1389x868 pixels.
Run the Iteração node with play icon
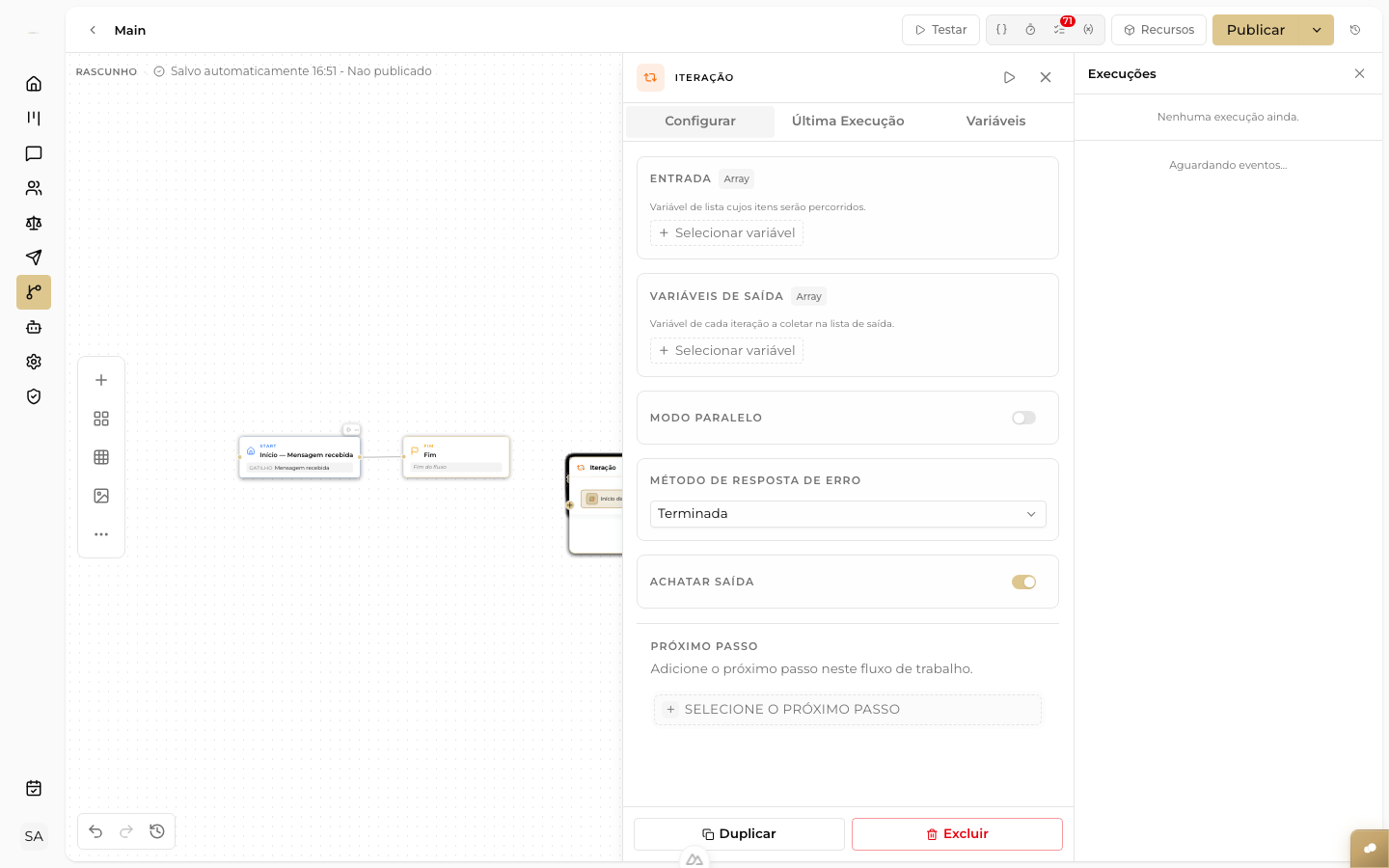(1009, 77)
